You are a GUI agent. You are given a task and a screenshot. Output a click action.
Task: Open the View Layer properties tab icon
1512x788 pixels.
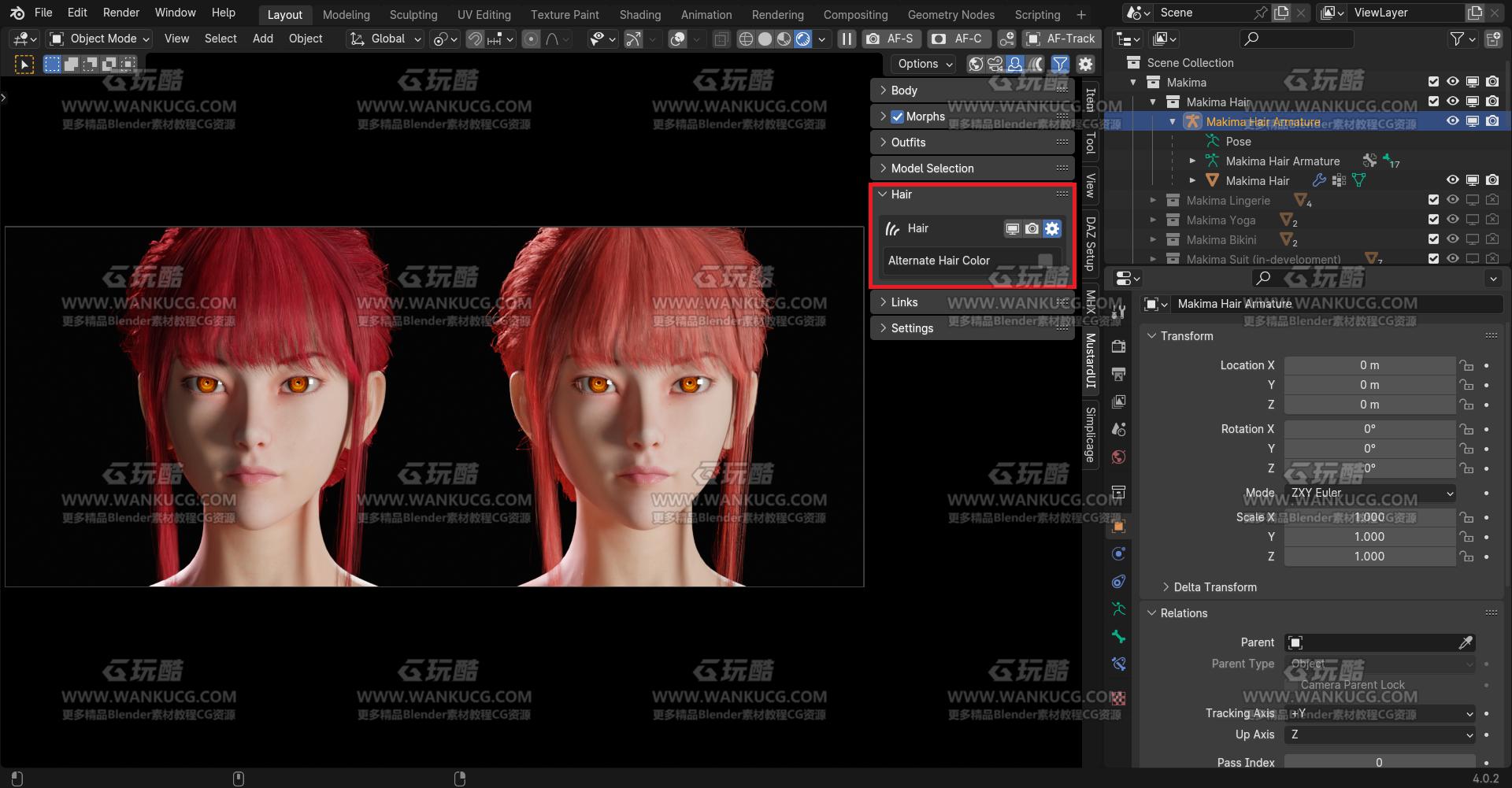coord(1118,401)
